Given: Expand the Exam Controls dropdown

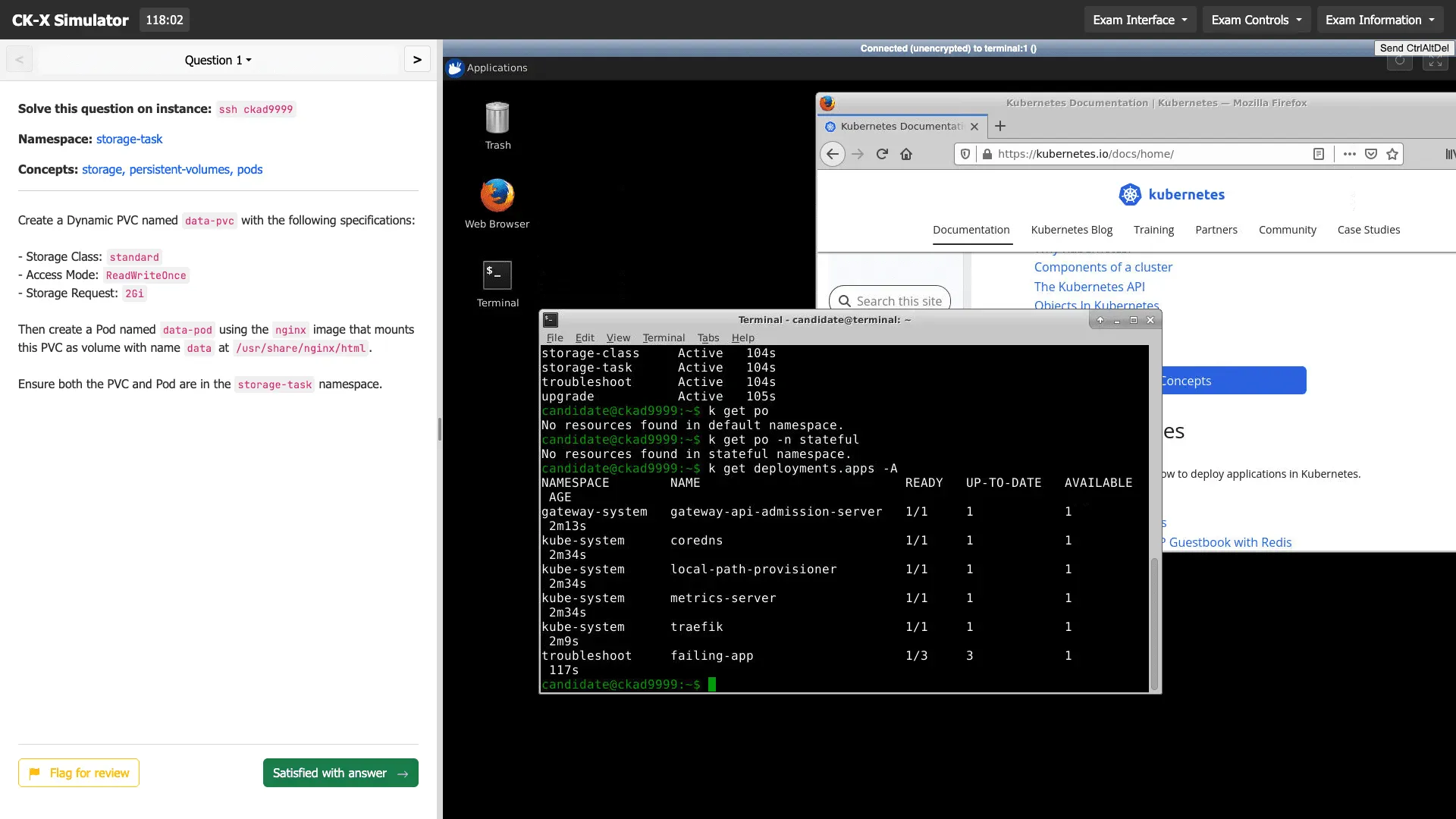Looking at the screenshot, I should click(x=1255, y=20).
